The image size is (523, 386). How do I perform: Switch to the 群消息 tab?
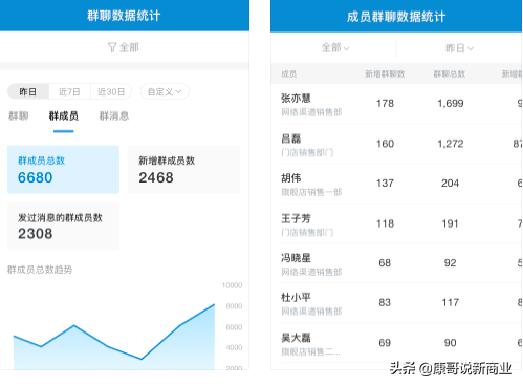[x=114, y=116]
